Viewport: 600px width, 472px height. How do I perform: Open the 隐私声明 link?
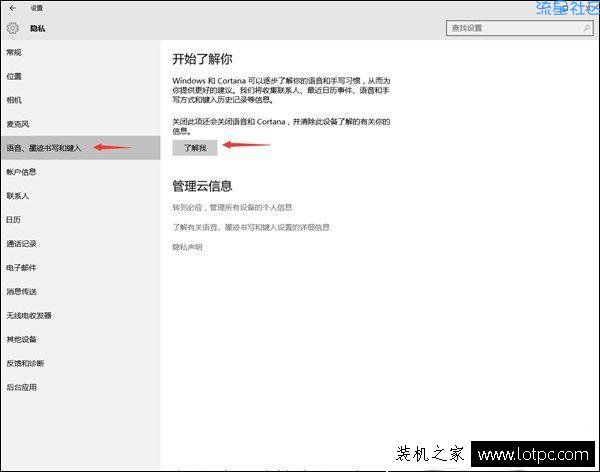tap(187, 247)
